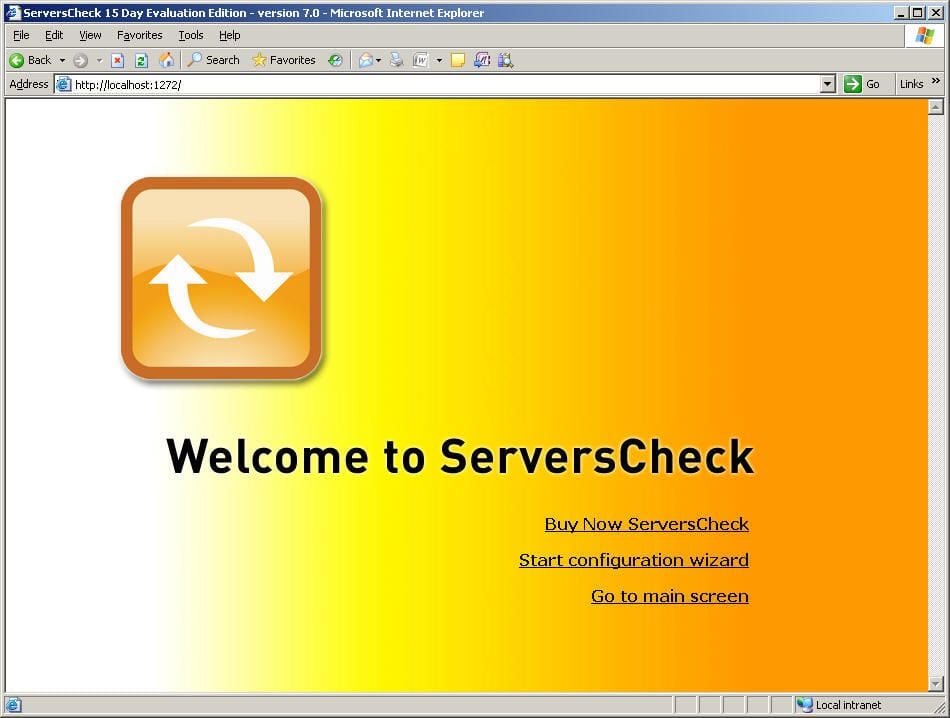950x718 pixels.
Task: Click into the address URL field
Action: 445,85
